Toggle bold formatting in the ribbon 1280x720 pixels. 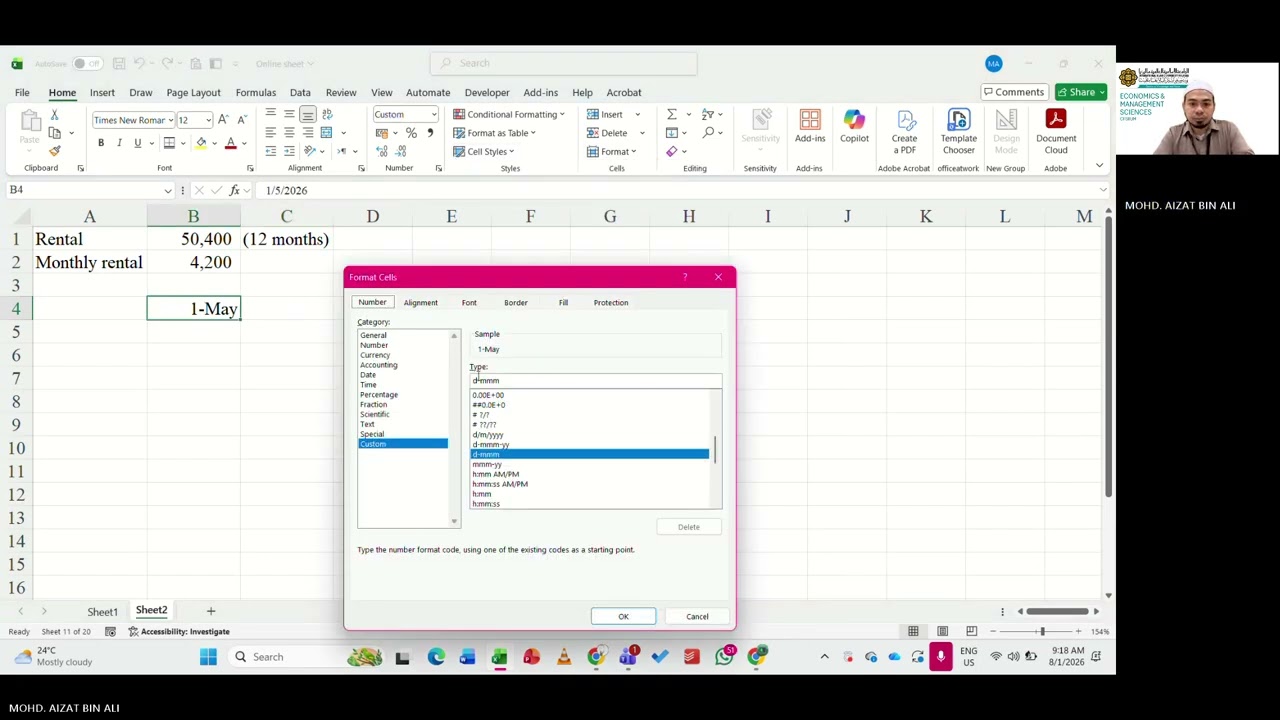coord(101,143)
